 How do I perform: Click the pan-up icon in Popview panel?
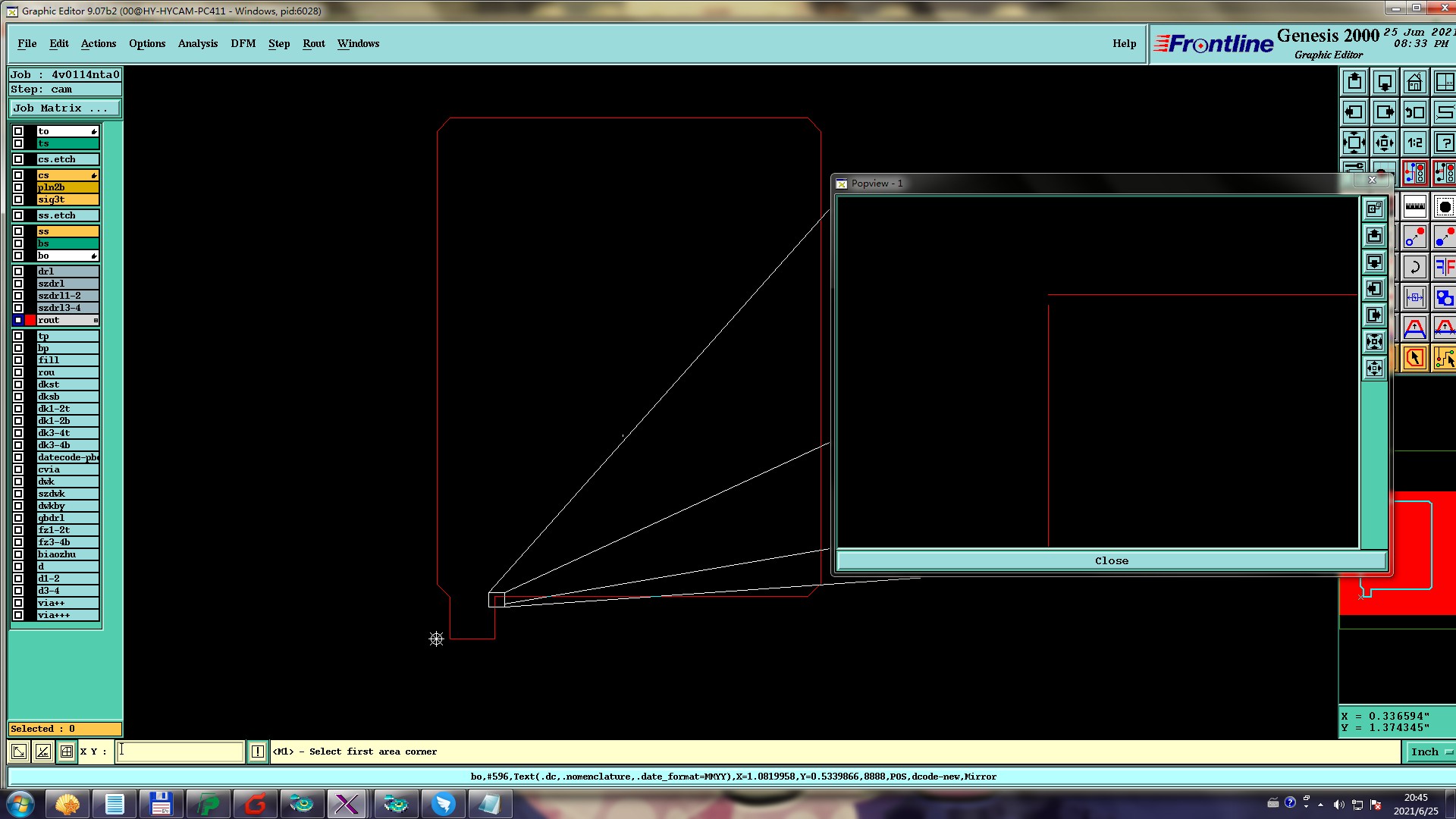[x=1374, y=236]
